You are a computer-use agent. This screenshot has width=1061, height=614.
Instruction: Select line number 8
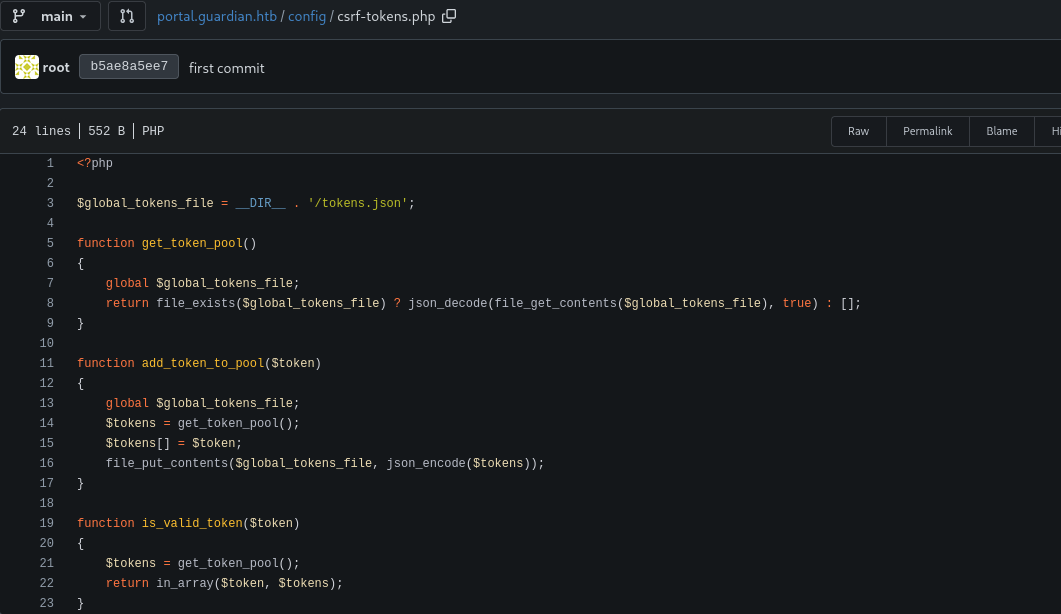tap(49, 303)
